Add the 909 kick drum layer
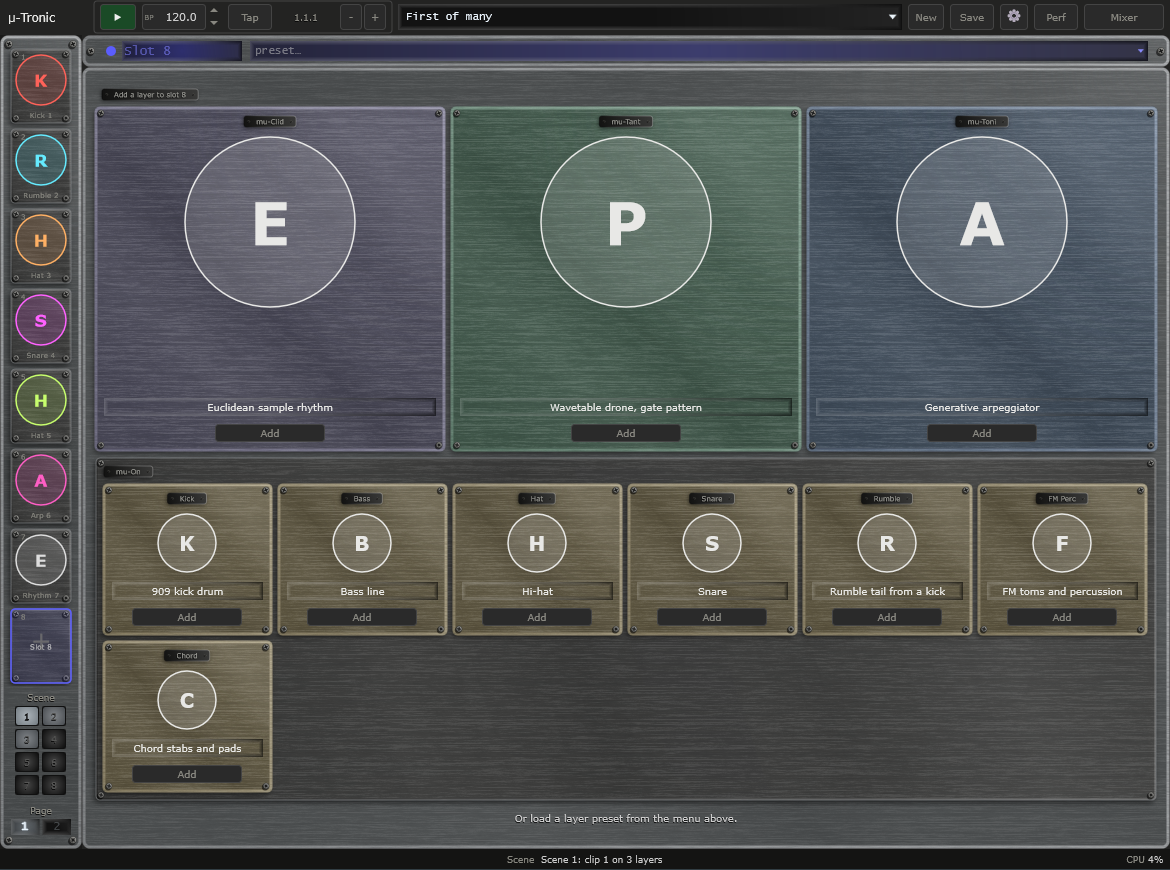The width and height of the screenshot is (1170, 870). tap(187, 617)
